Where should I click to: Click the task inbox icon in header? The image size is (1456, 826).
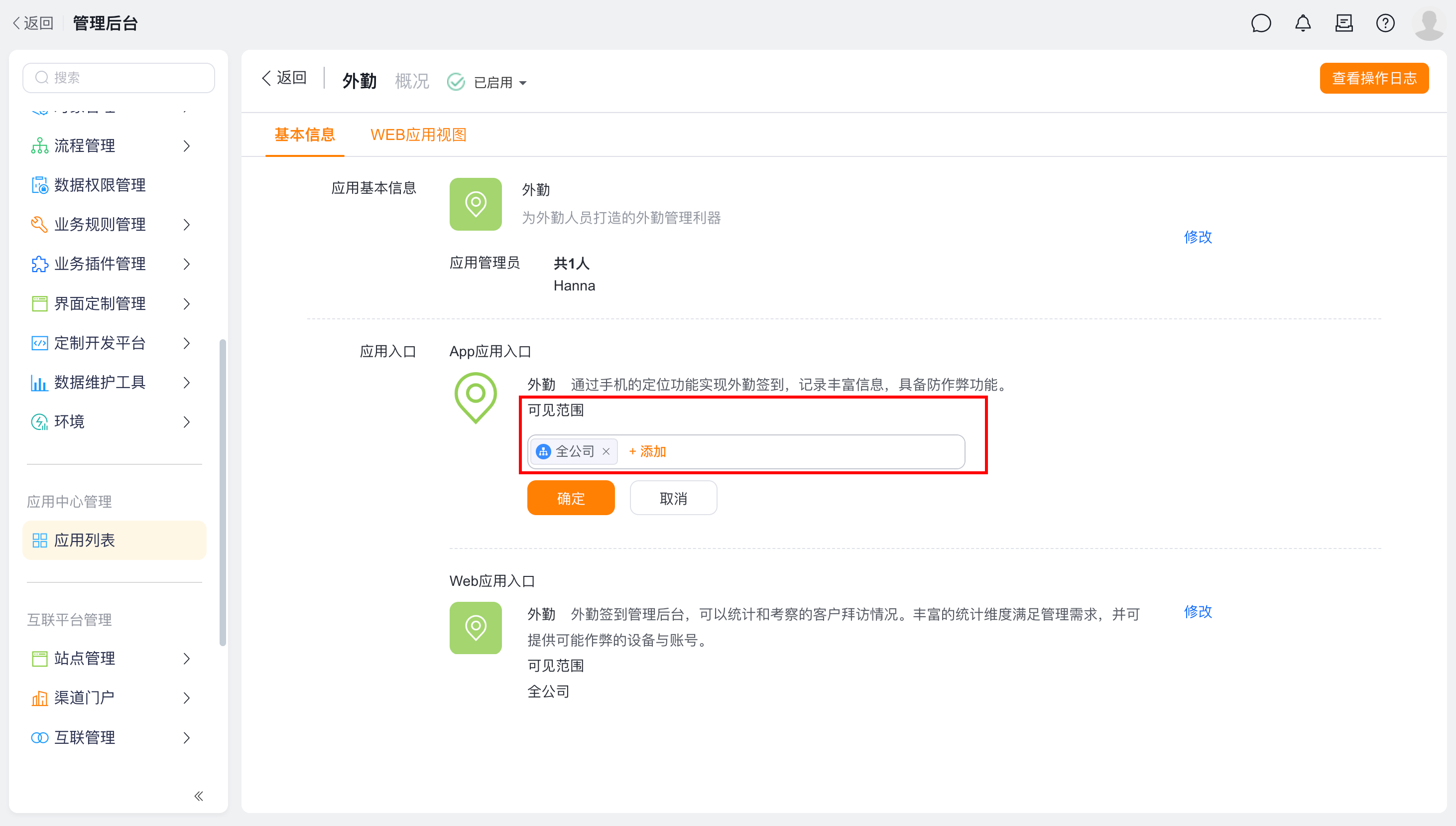1344,23
